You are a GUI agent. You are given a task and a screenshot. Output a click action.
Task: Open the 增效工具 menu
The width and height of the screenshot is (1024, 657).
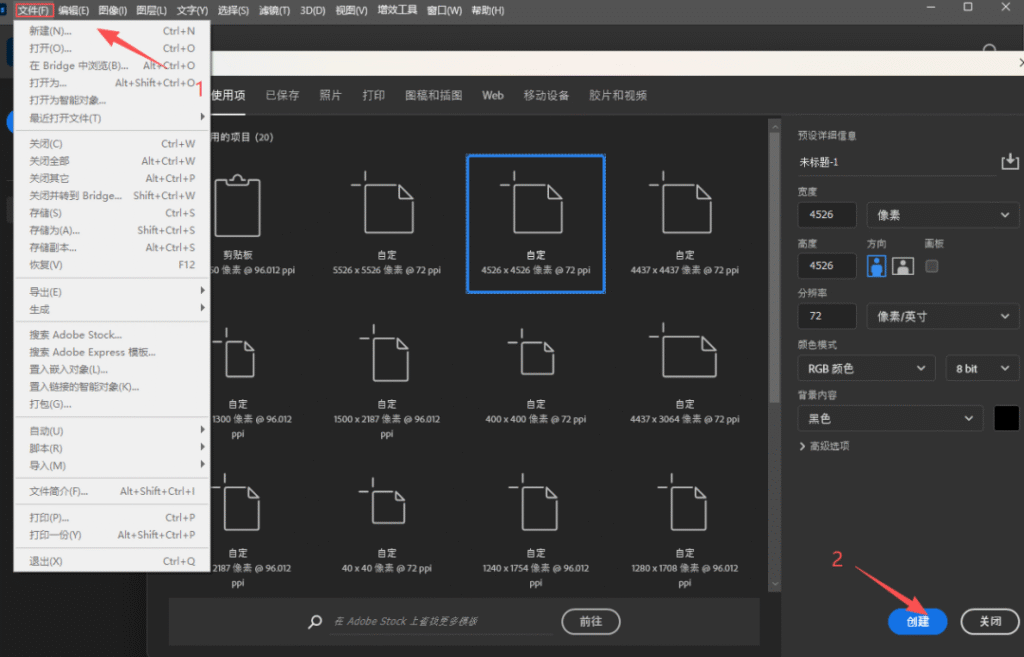pos(397,10)
